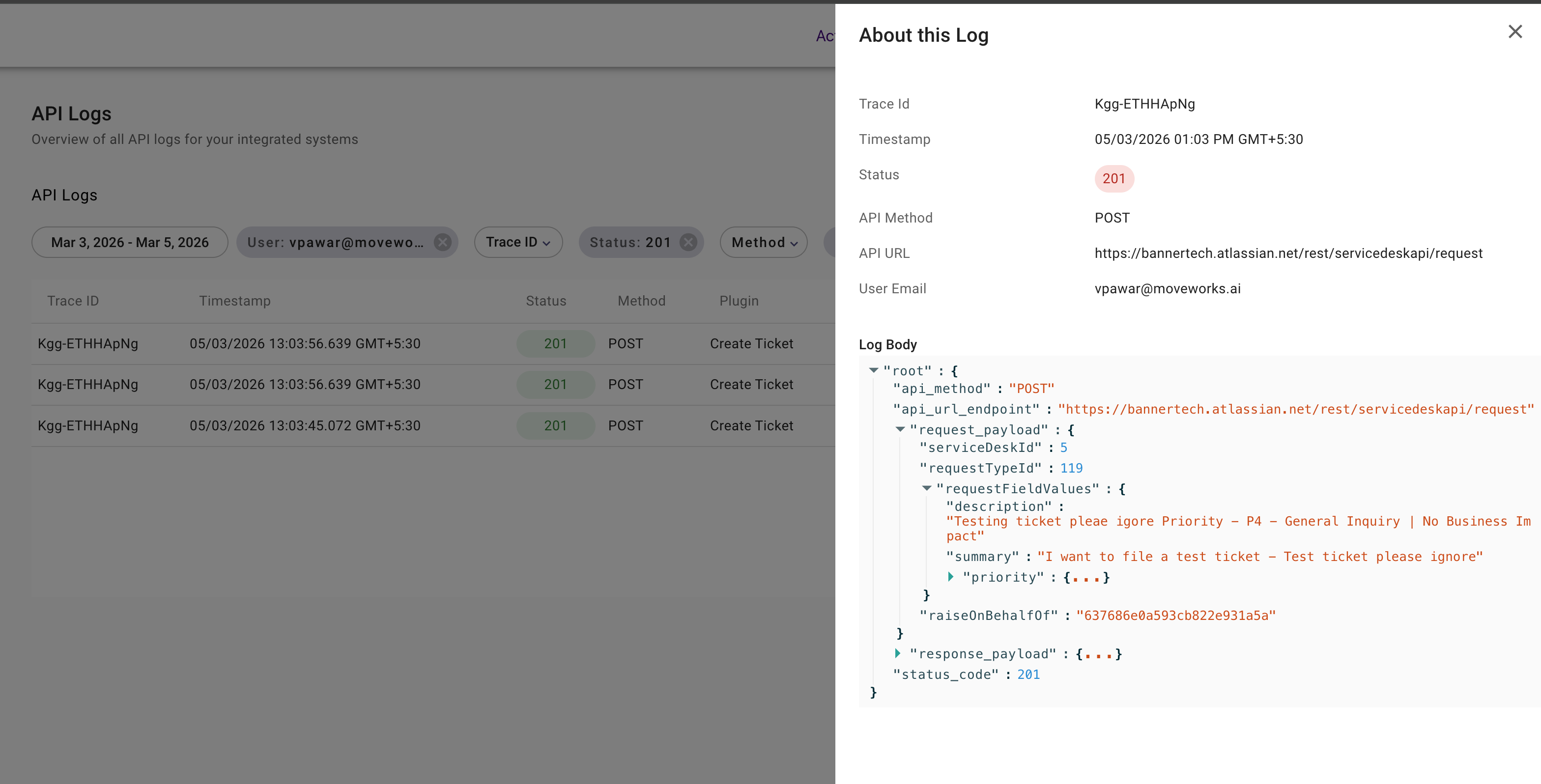Viewport: 1541px width, 784px height.
Task: Expand the response_payload JSON node
Action: coord(897,653)
